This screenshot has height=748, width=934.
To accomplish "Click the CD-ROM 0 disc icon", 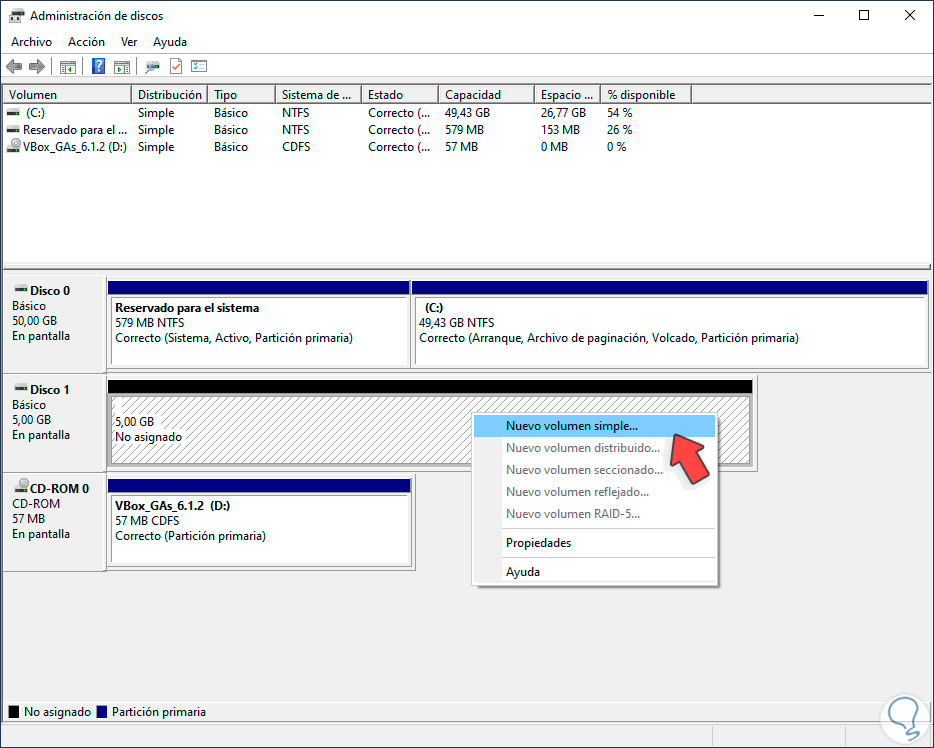I will [21, 485].
